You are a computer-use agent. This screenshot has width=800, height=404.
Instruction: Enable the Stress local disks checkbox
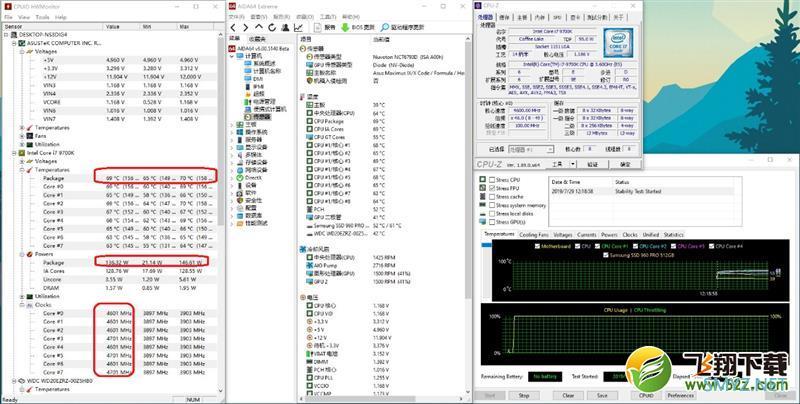[x=492, y=214]
